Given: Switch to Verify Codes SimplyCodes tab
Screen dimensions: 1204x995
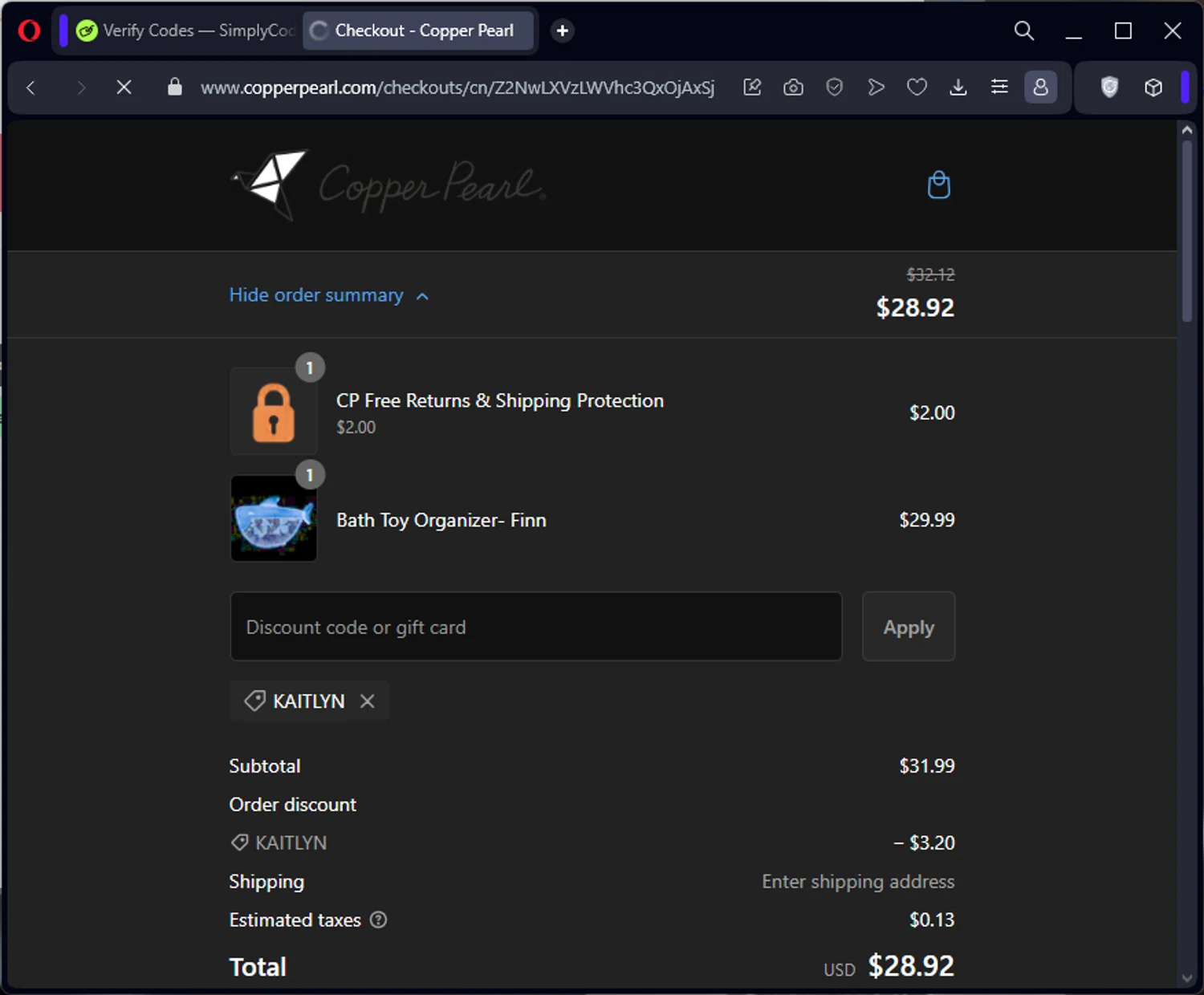Looking at the screenshot, I should [185, 30].
